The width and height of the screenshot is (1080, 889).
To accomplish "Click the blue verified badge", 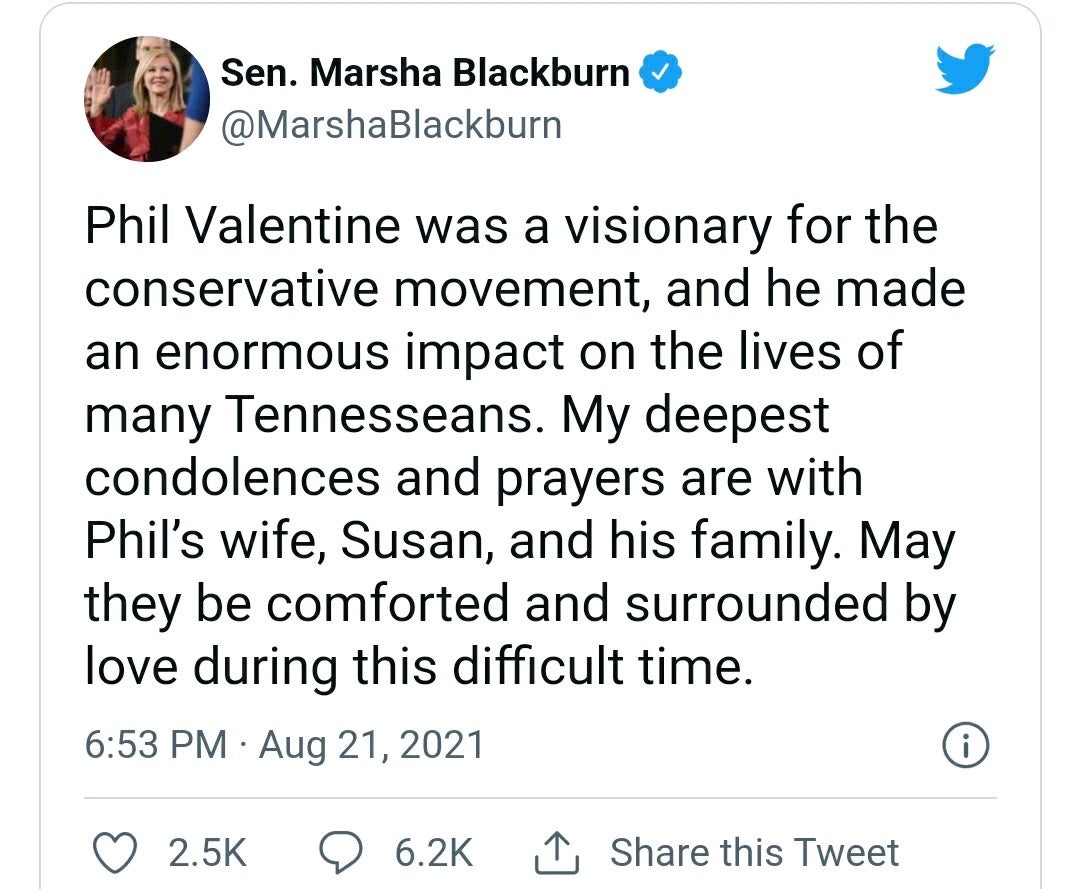I will coord(660,72).
